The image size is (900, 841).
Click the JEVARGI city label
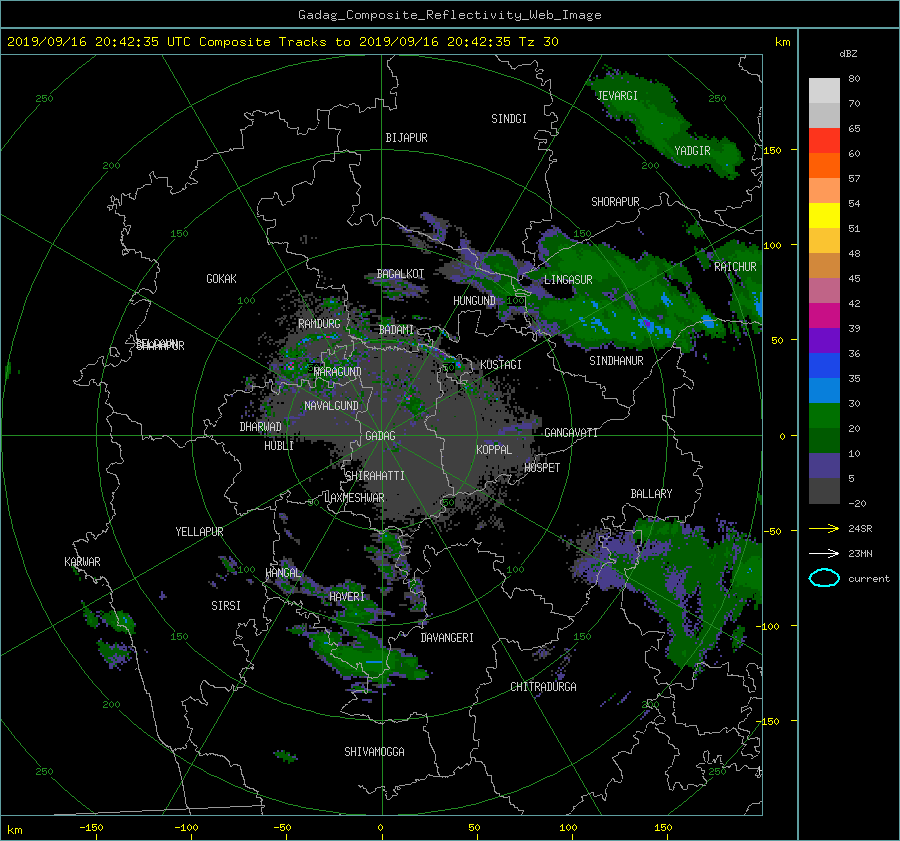click(x=617, y=96)
